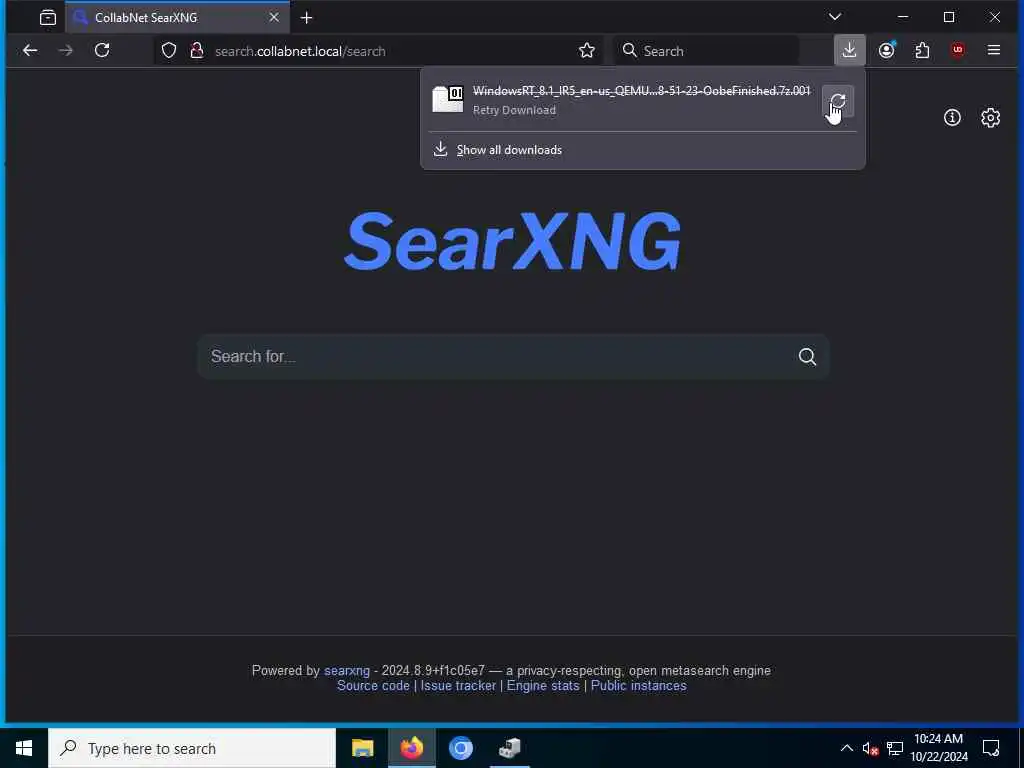The width and height of the screenshot is (1024, 768).
Task: Open the Source code link
Action: pos(373,686)
